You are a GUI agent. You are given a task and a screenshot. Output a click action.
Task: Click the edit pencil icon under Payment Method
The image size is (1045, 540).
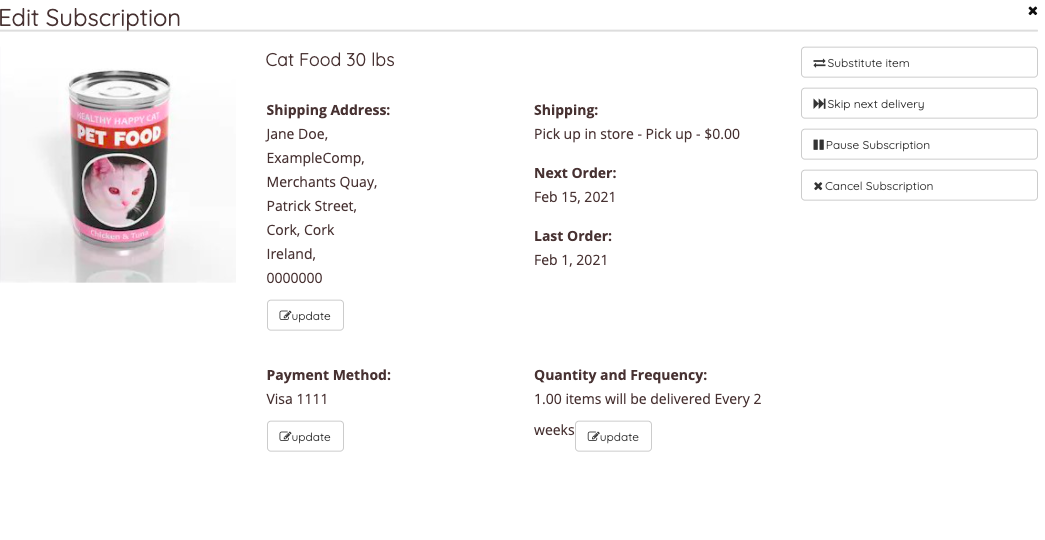point(285,437)
